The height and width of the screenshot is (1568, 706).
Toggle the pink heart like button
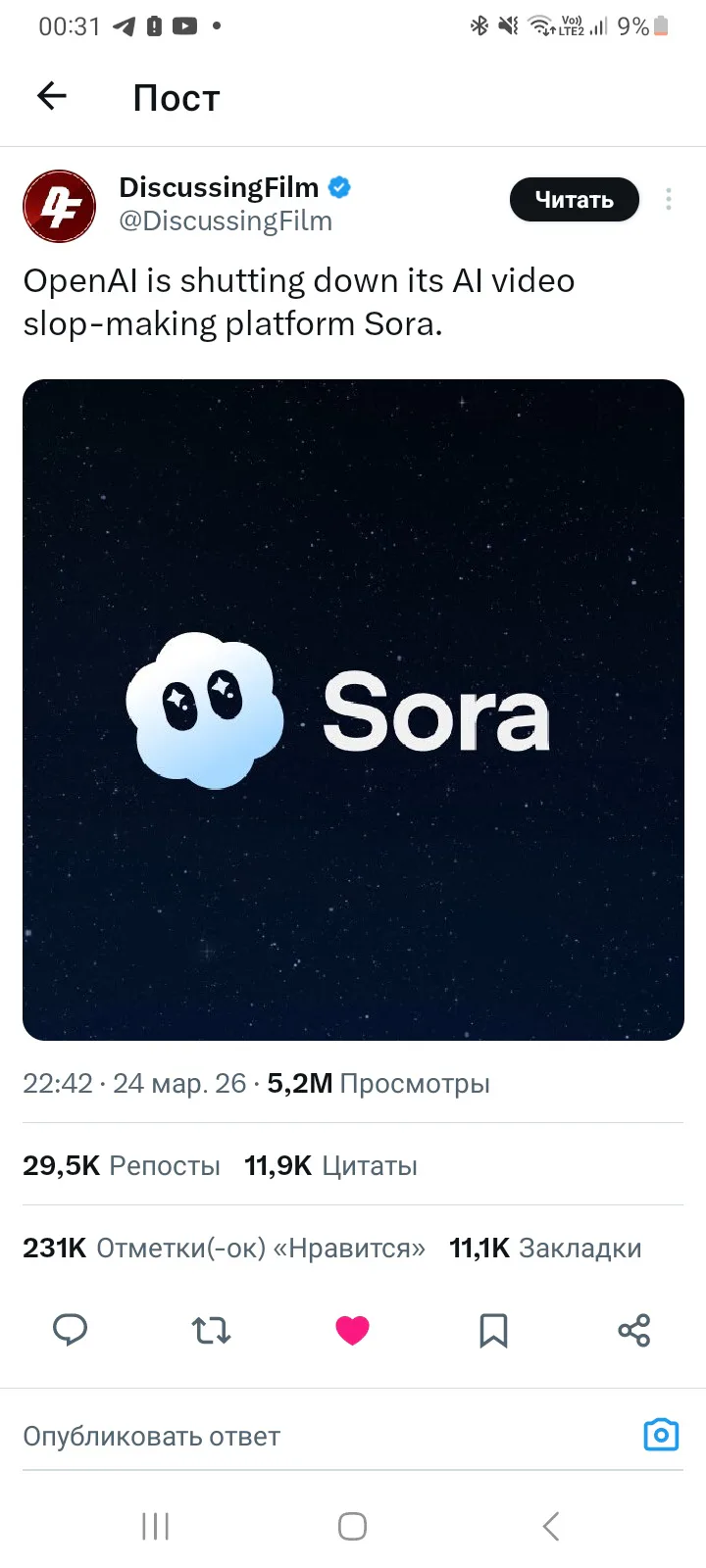coord(352,1330)
